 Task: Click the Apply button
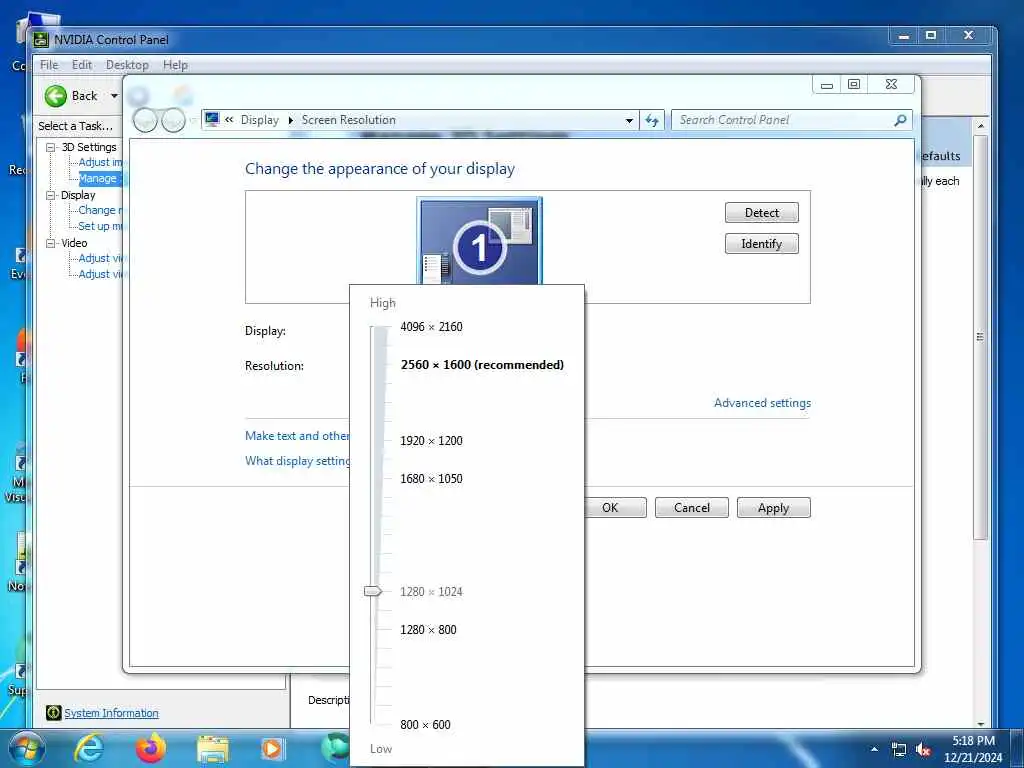(x=773, y=508)
